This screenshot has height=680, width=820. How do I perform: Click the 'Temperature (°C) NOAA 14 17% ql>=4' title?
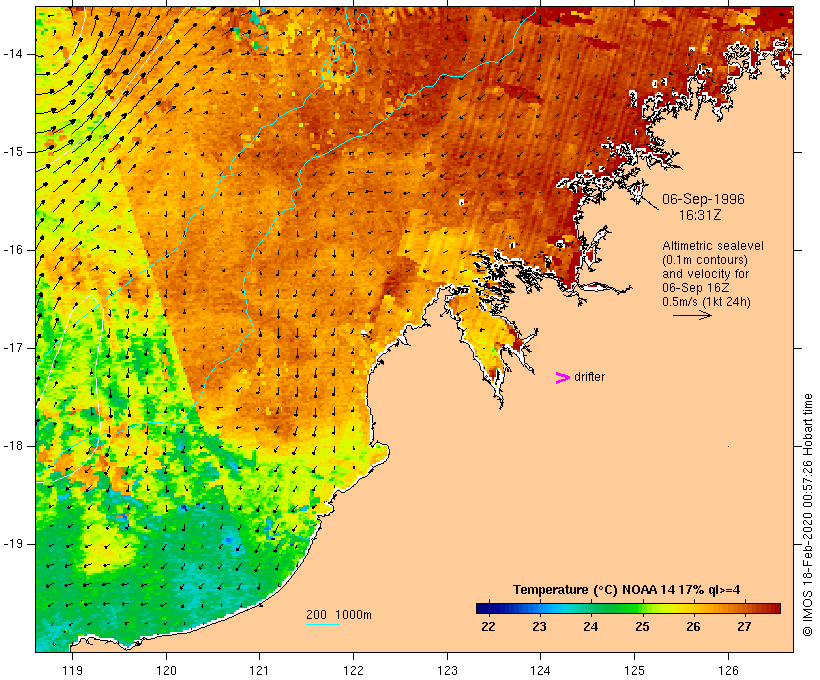point(627,590)
